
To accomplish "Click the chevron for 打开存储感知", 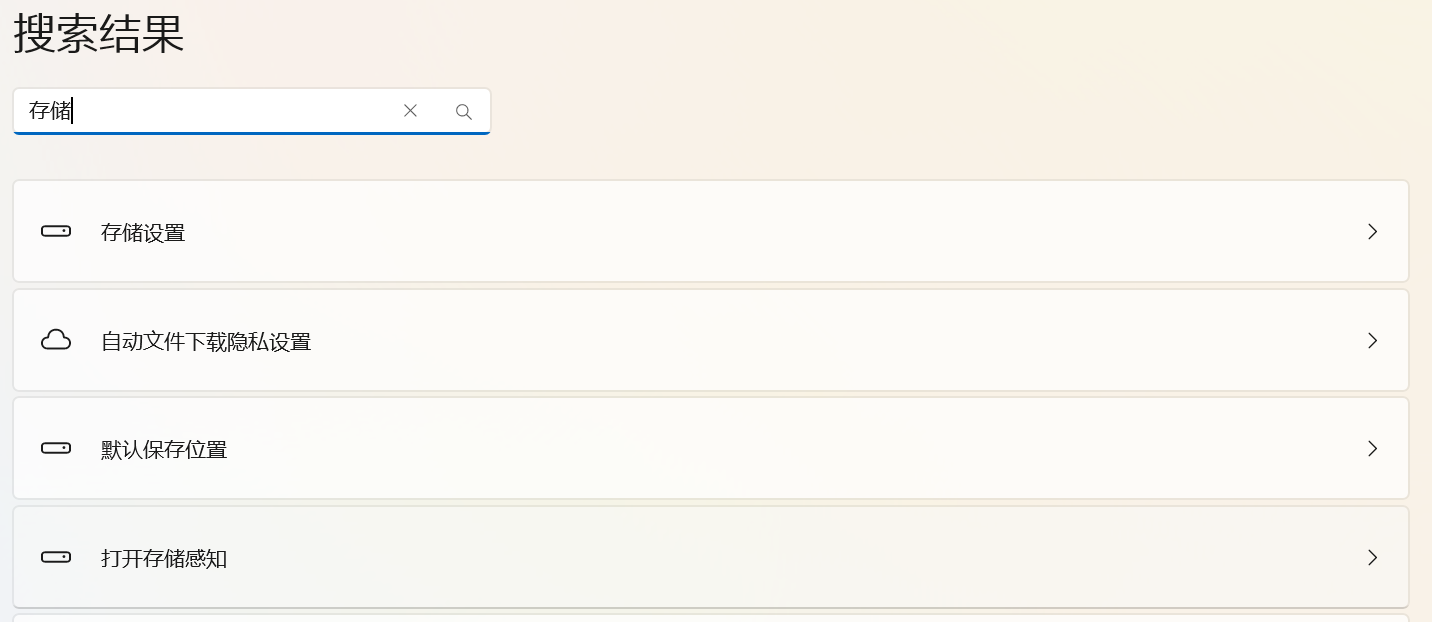I will point(1372,557).
